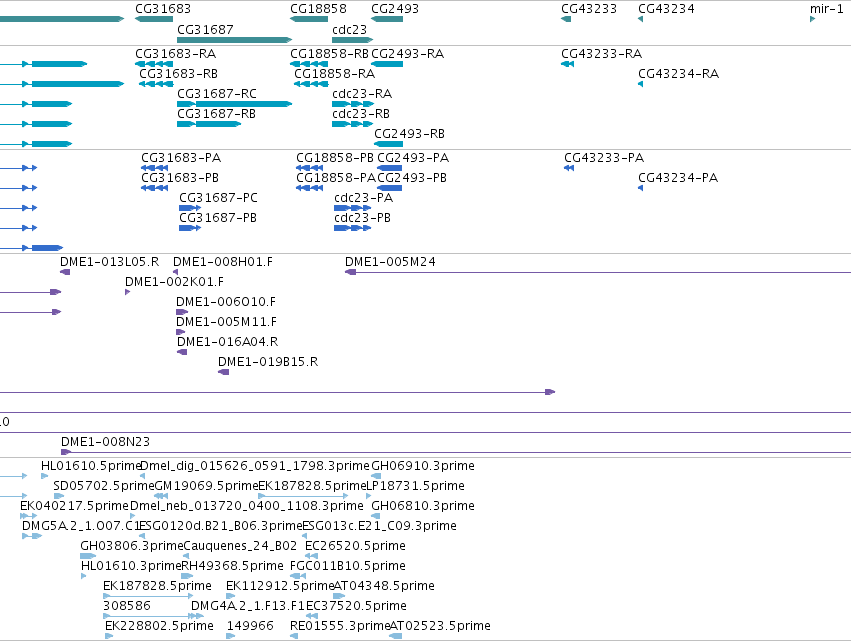Screen dimensions: 851x641
Task: Select the CG31687-PB protein label
Action: point(218,218)
